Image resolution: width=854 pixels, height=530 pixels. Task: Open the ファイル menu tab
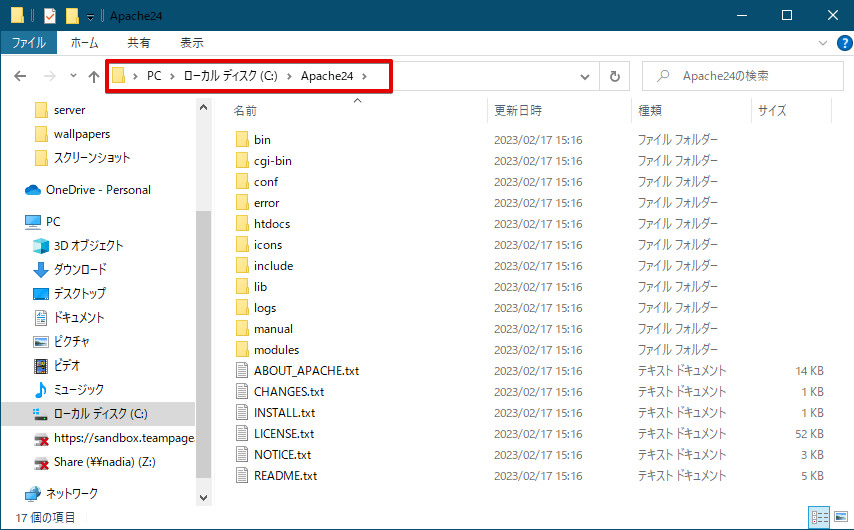pyautogui.click(x=28, y=43)
